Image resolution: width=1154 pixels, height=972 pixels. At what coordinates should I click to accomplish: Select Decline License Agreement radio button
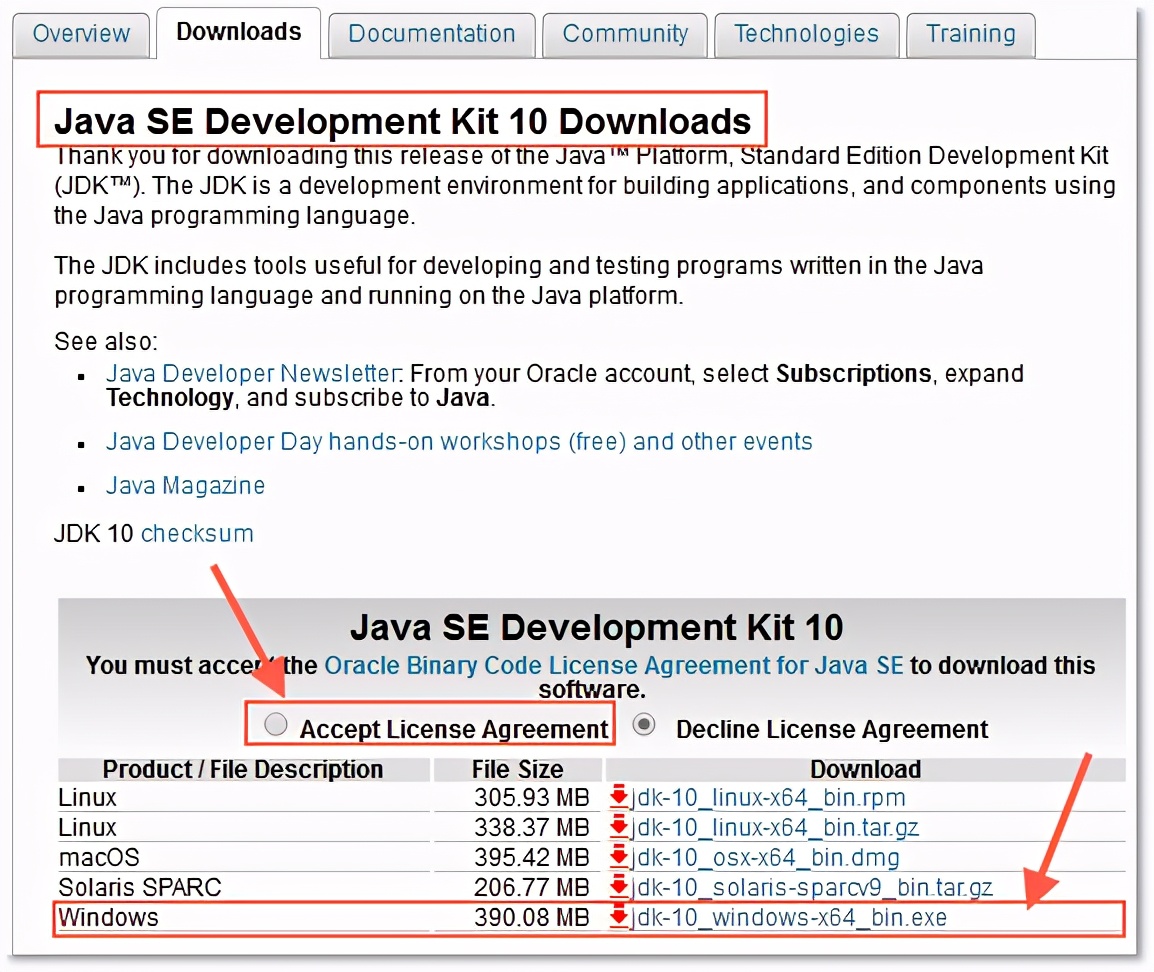645,726
